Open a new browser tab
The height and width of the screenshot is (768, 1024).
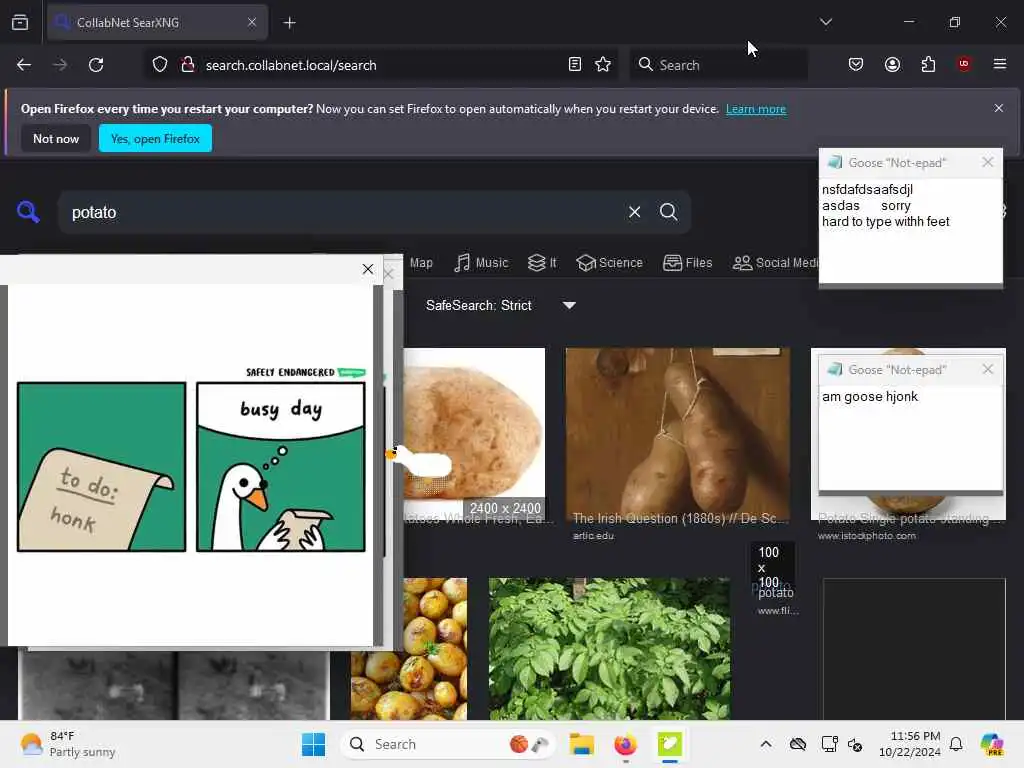pyautogui.click(x=289, y=23)
